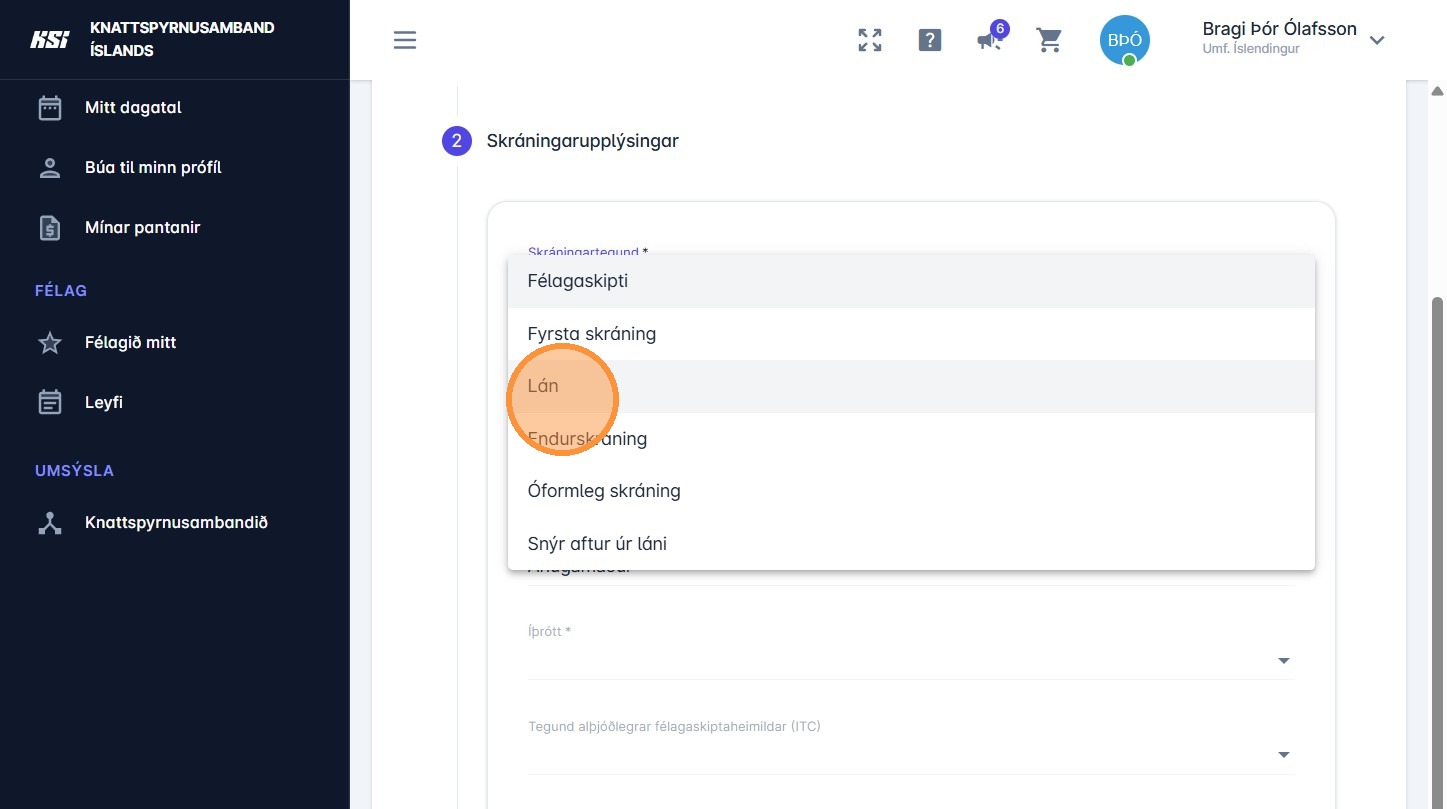The width and height of the screenshot is (1447, 809).
Task: Click the BÞÓ user avatar
Action: (1125, 40)
